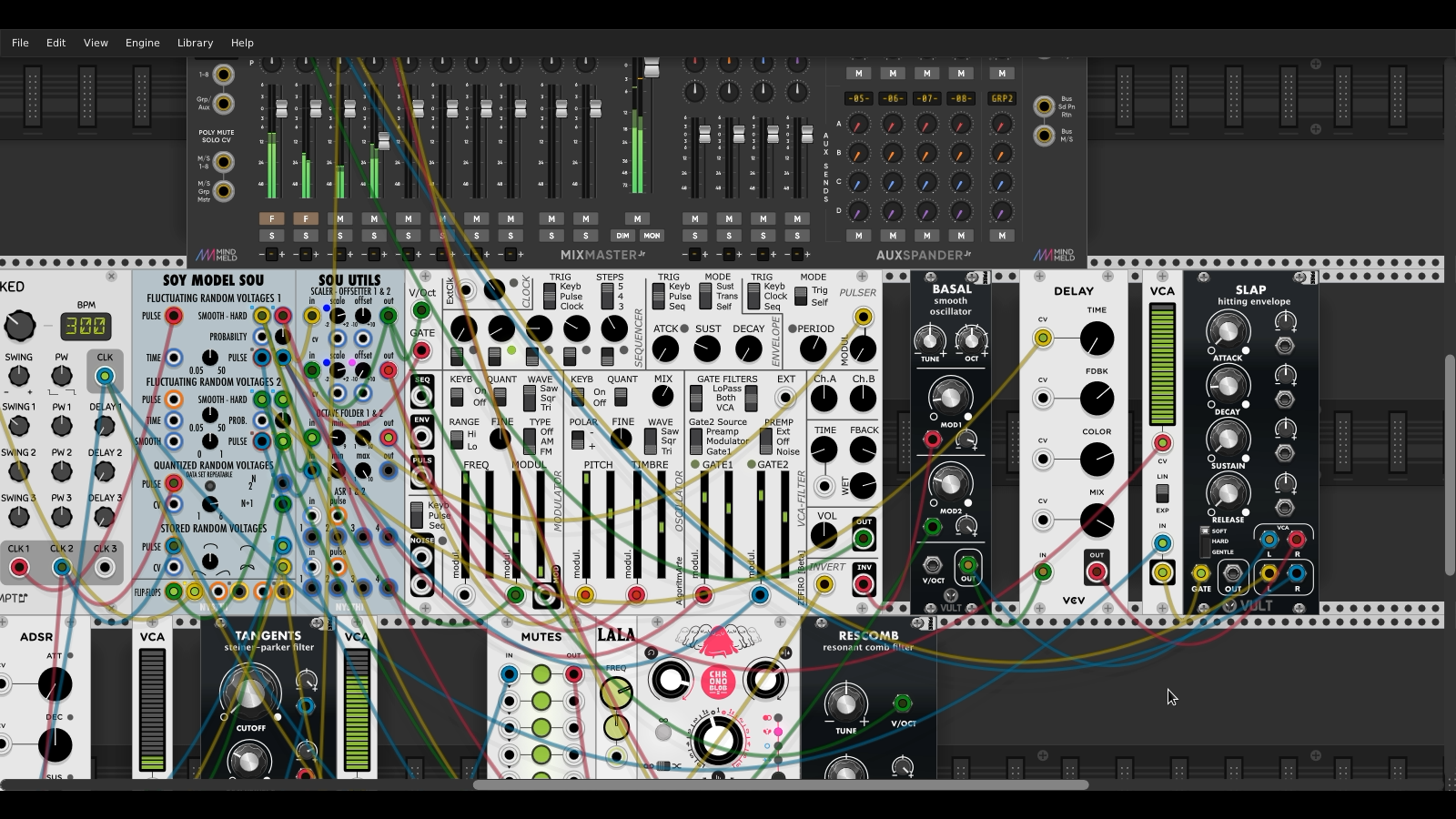1456x819 pixels.
Task: Click the SWING knob on clock module
Action: 18,376
